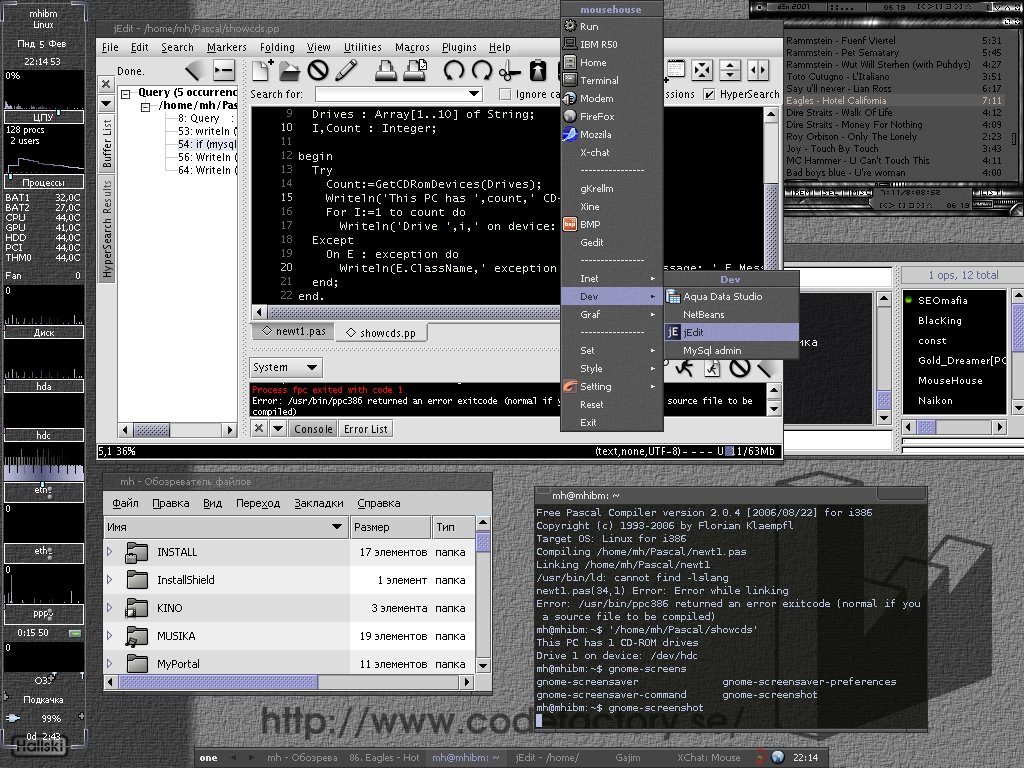Select the '54: if (mysql' search result

pos(207,144)
